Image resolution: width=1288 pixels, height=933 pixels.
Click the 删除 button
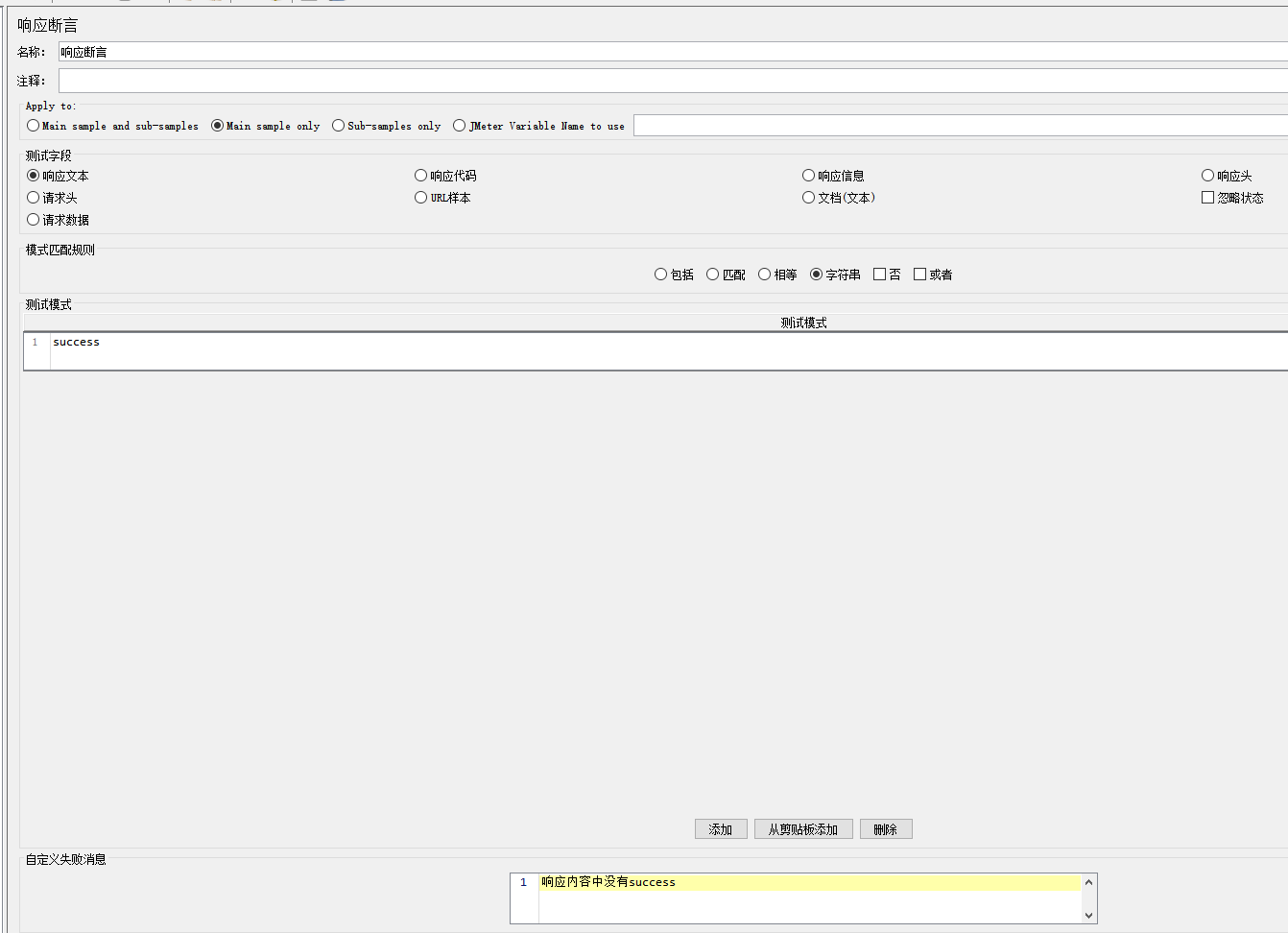886,829
